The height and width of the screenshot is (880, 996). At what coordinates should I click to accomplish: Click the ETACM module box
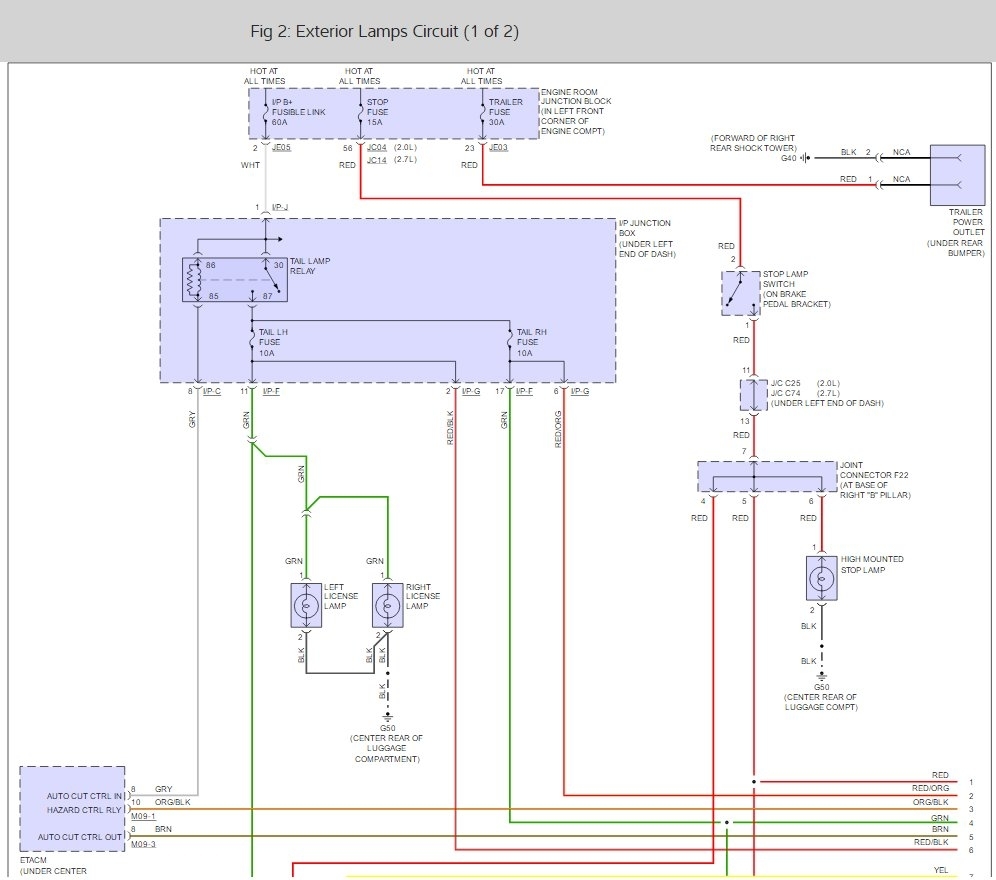72,809
